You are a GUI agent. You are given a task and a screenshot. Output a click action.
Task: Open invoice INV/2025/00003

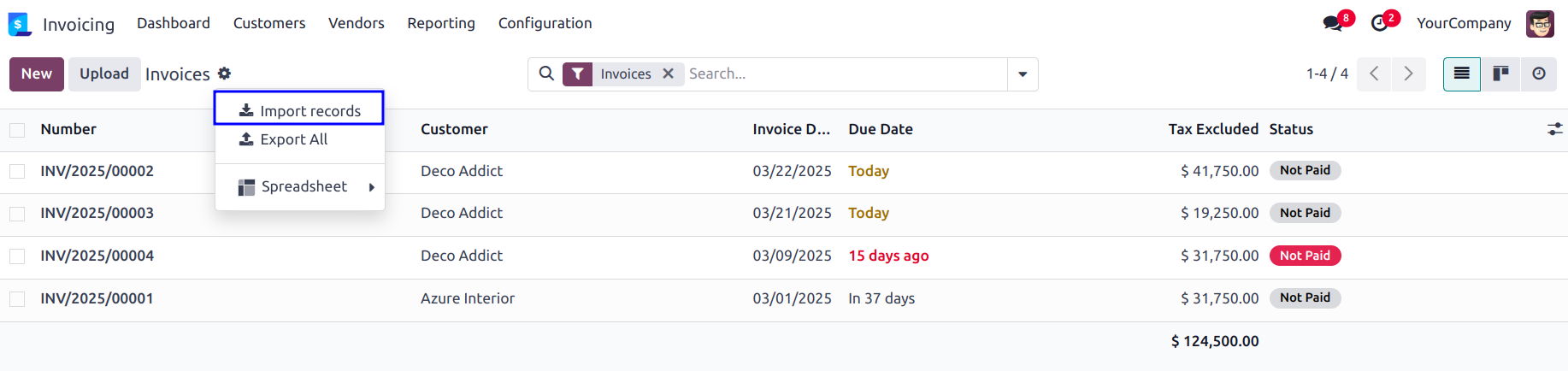[97, 213]
